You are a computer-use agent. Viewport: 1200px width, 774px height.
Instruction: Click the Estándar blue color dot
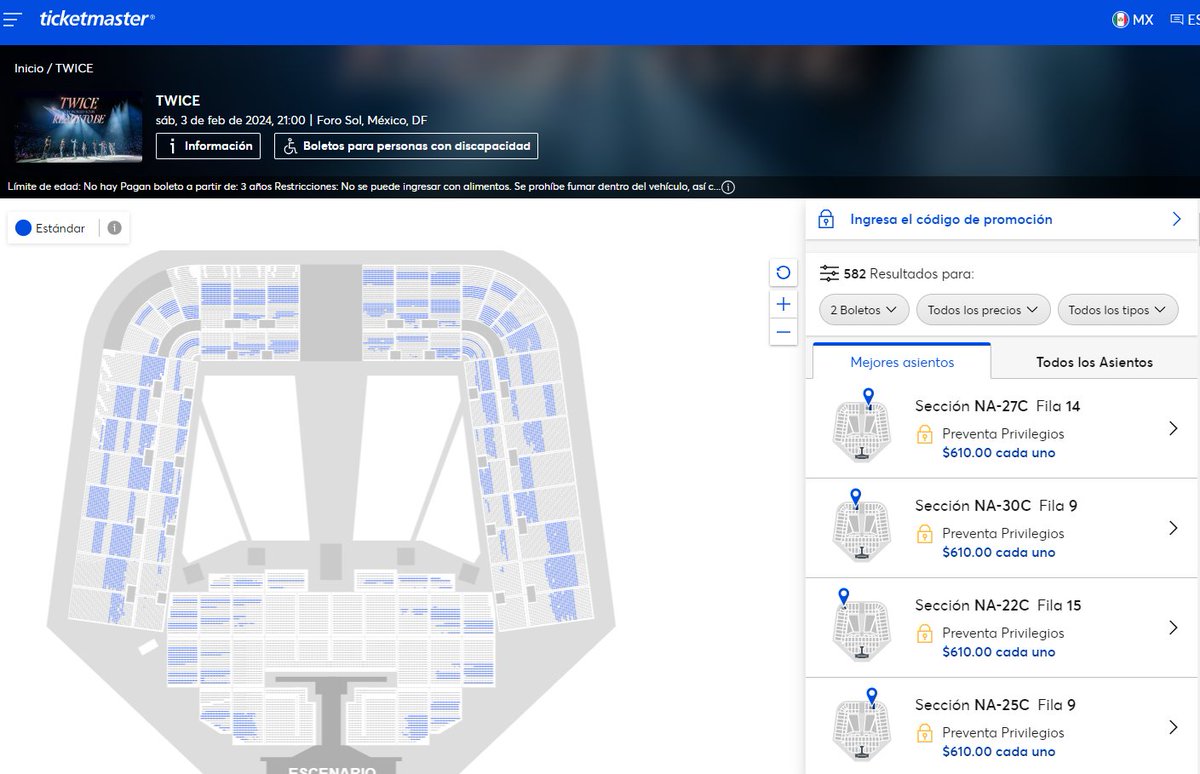[x=24, y=228]
